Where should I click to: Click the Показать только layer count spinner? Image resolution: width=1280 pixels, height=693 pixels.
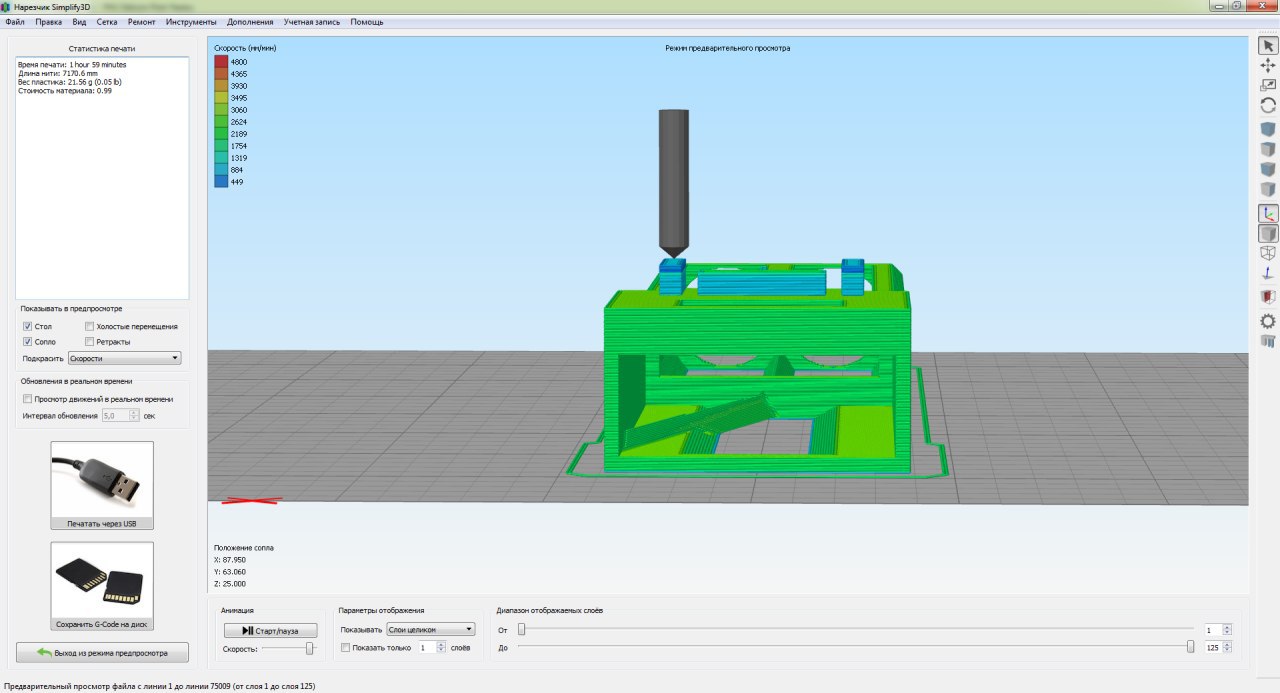(431, 648)
